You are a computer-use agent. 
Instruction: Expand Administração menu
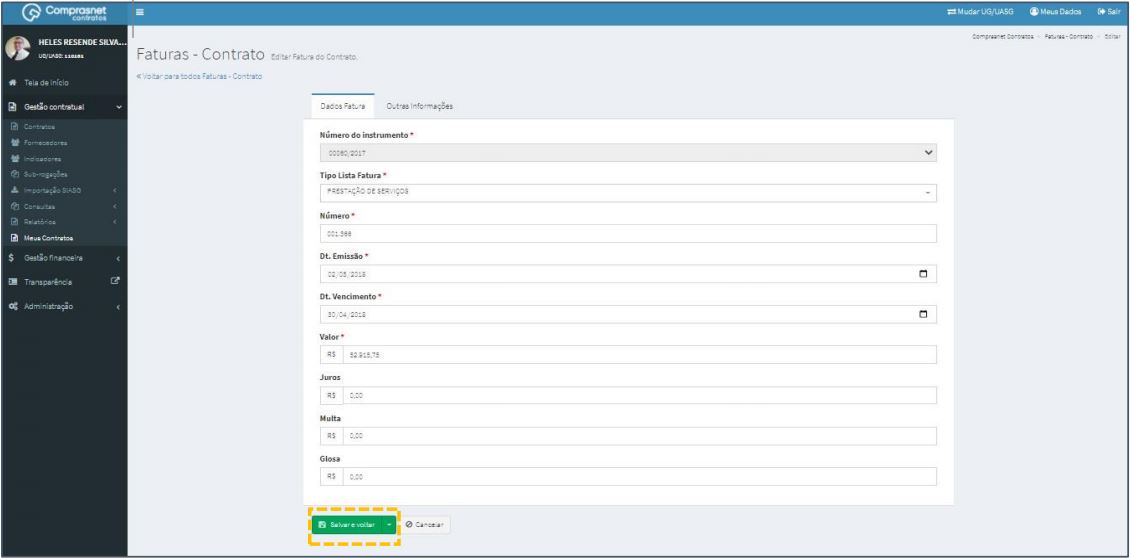[x=63, y=307]
